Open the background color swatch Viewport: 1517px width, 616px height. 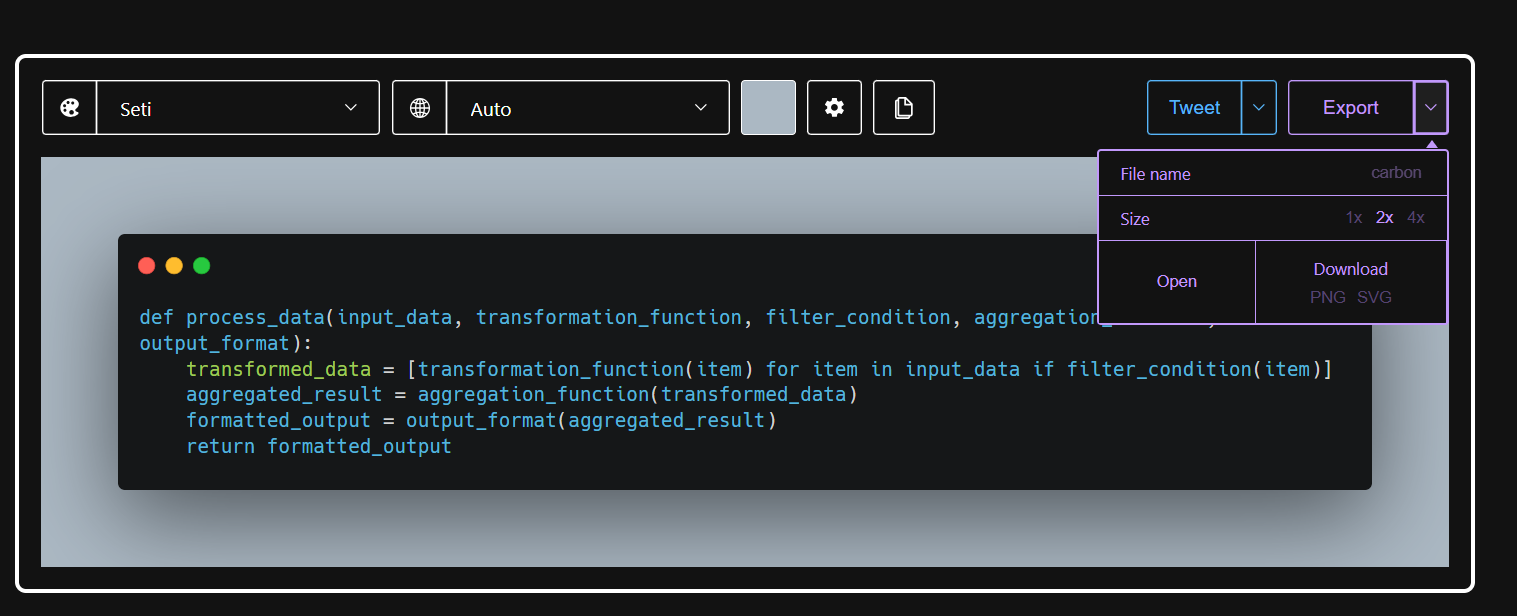768,107
